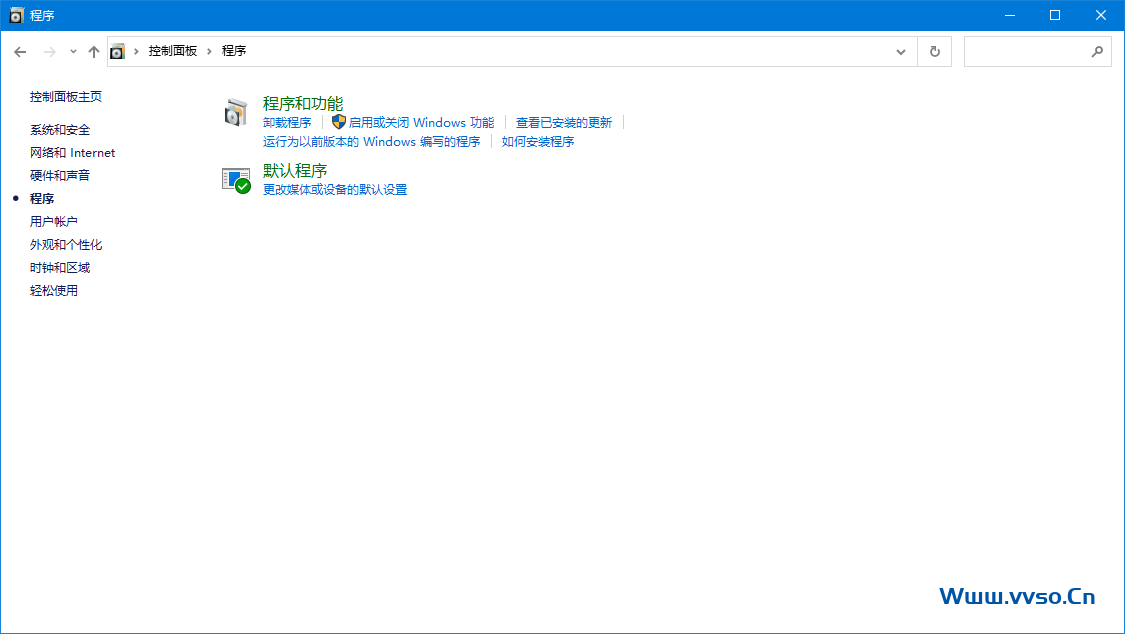Click 控制面板主页 at the top of sidebar
Viewport: 1125px width, 634px height.
click(x=65, y=96)
